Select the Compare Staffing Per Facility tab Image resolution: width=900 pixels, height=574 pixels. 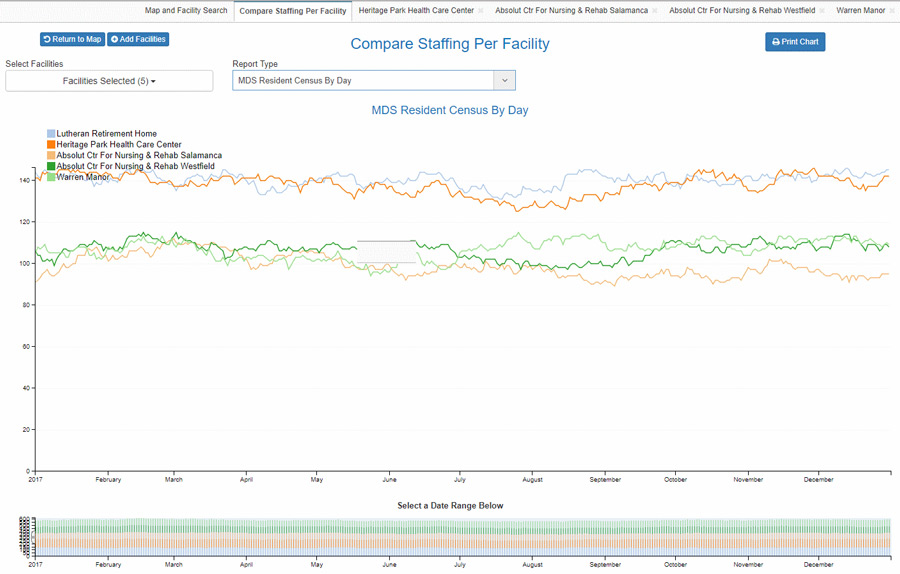click(293, 11)
